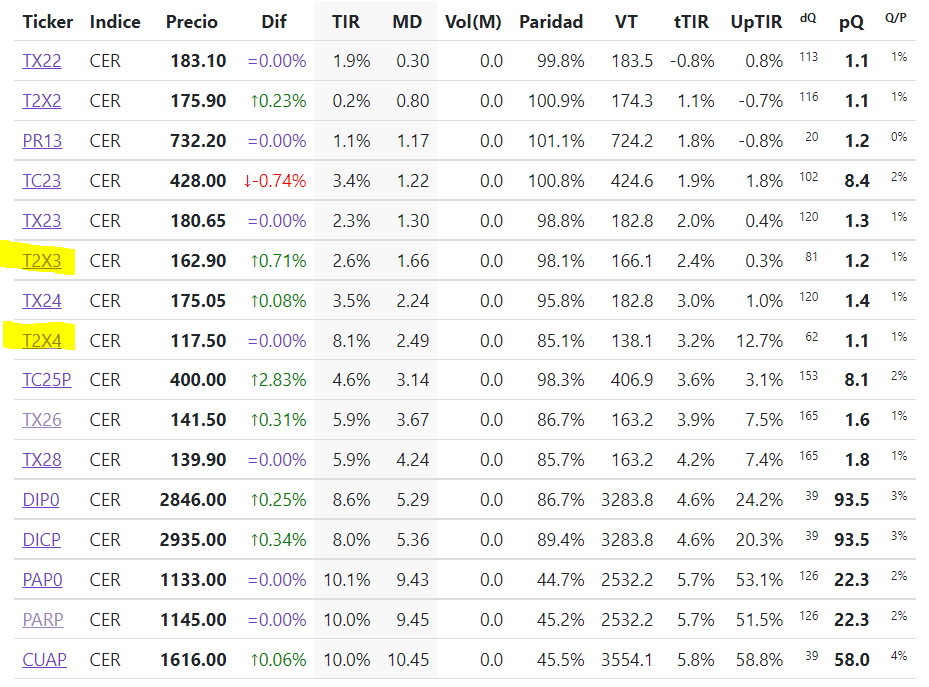Select price 175.90 in T2X2 row
The height and width of the screenshot is (687, 929).
pos(198,101)
